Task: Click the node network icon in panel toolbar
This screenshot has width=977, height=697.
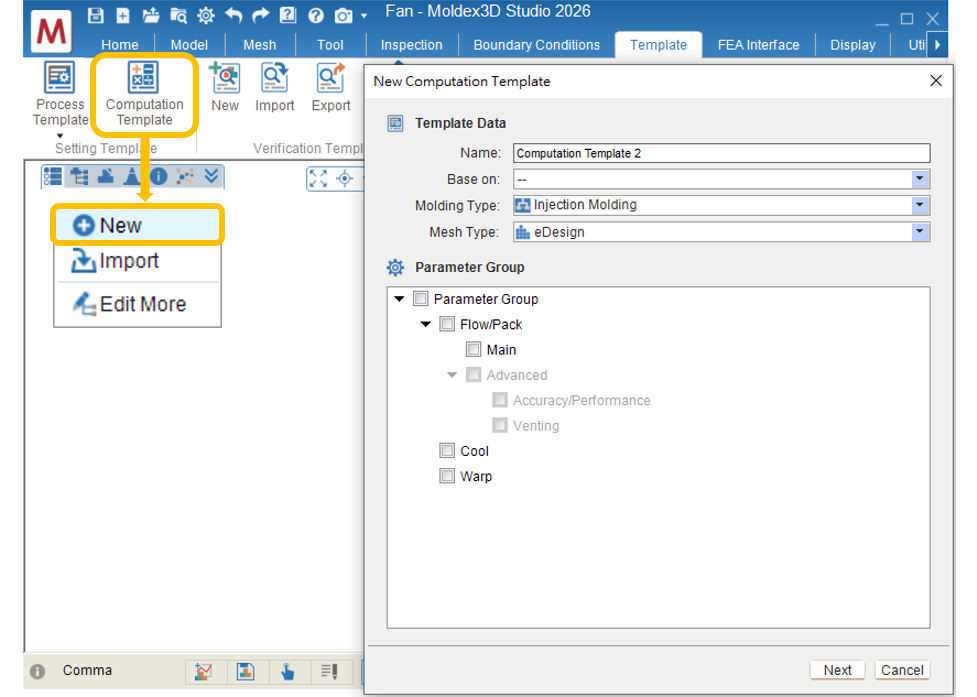Action: [185, 177]
